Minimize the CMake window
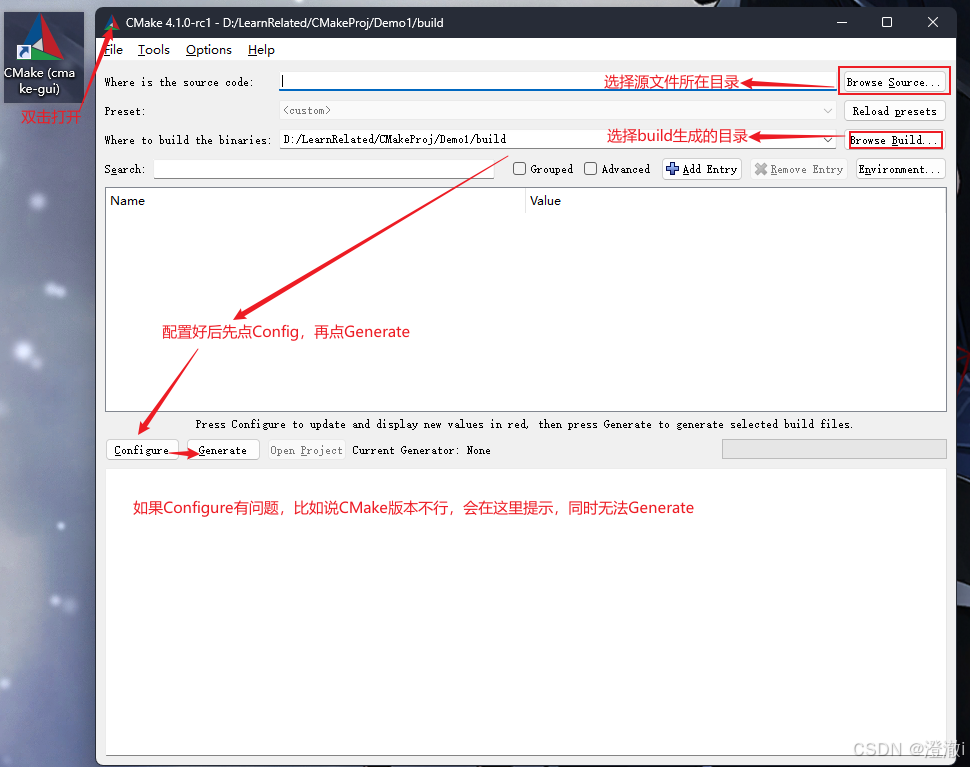 [841, 22]
